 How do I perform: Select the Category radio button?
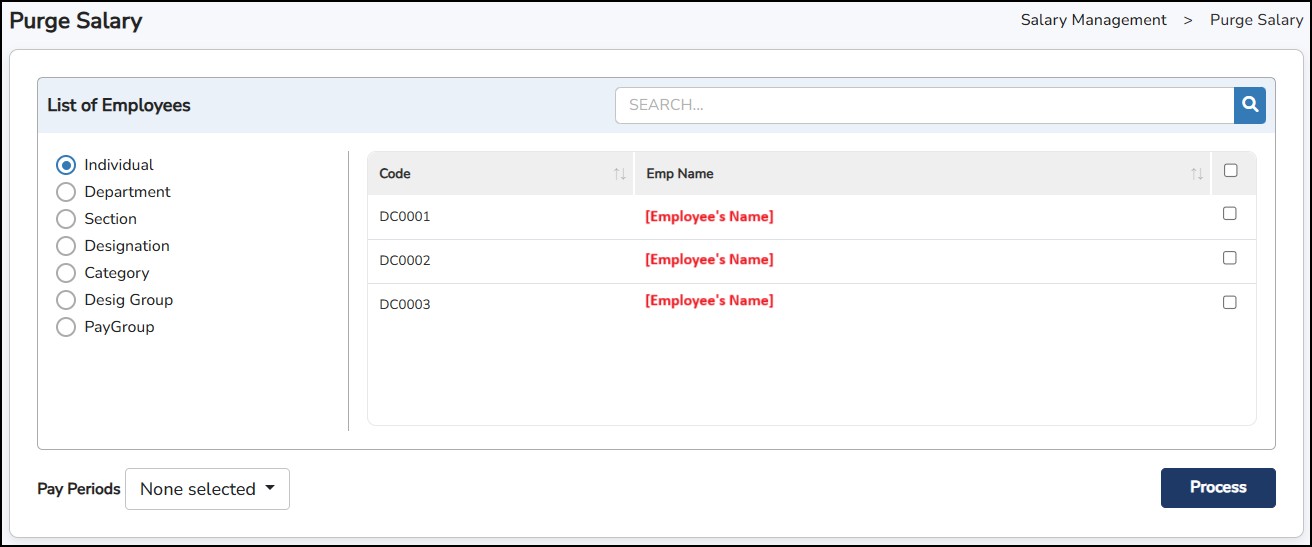click(x=66, y=273)
